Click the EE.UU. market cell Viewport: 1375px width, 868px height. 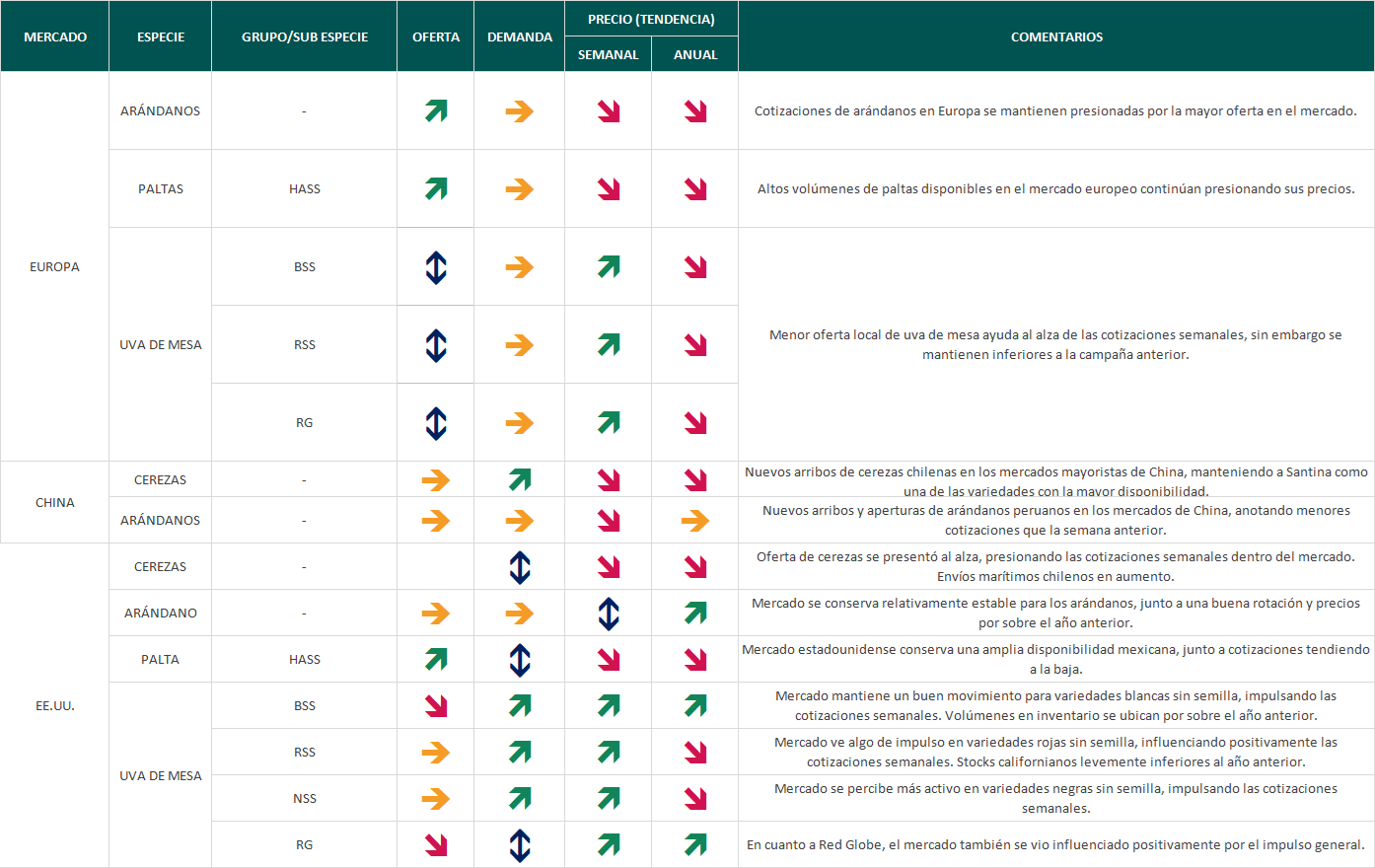pos(55,705)
